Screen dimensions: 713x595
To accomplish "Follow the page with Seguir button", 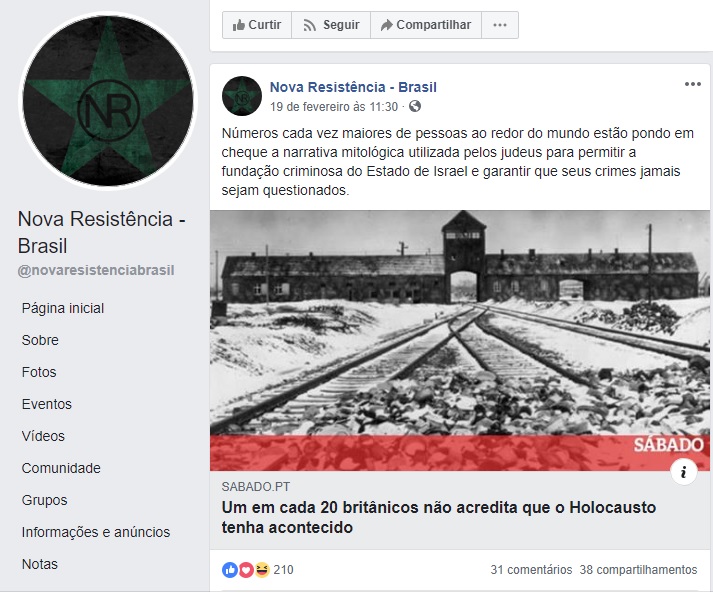I will point(331,25).
